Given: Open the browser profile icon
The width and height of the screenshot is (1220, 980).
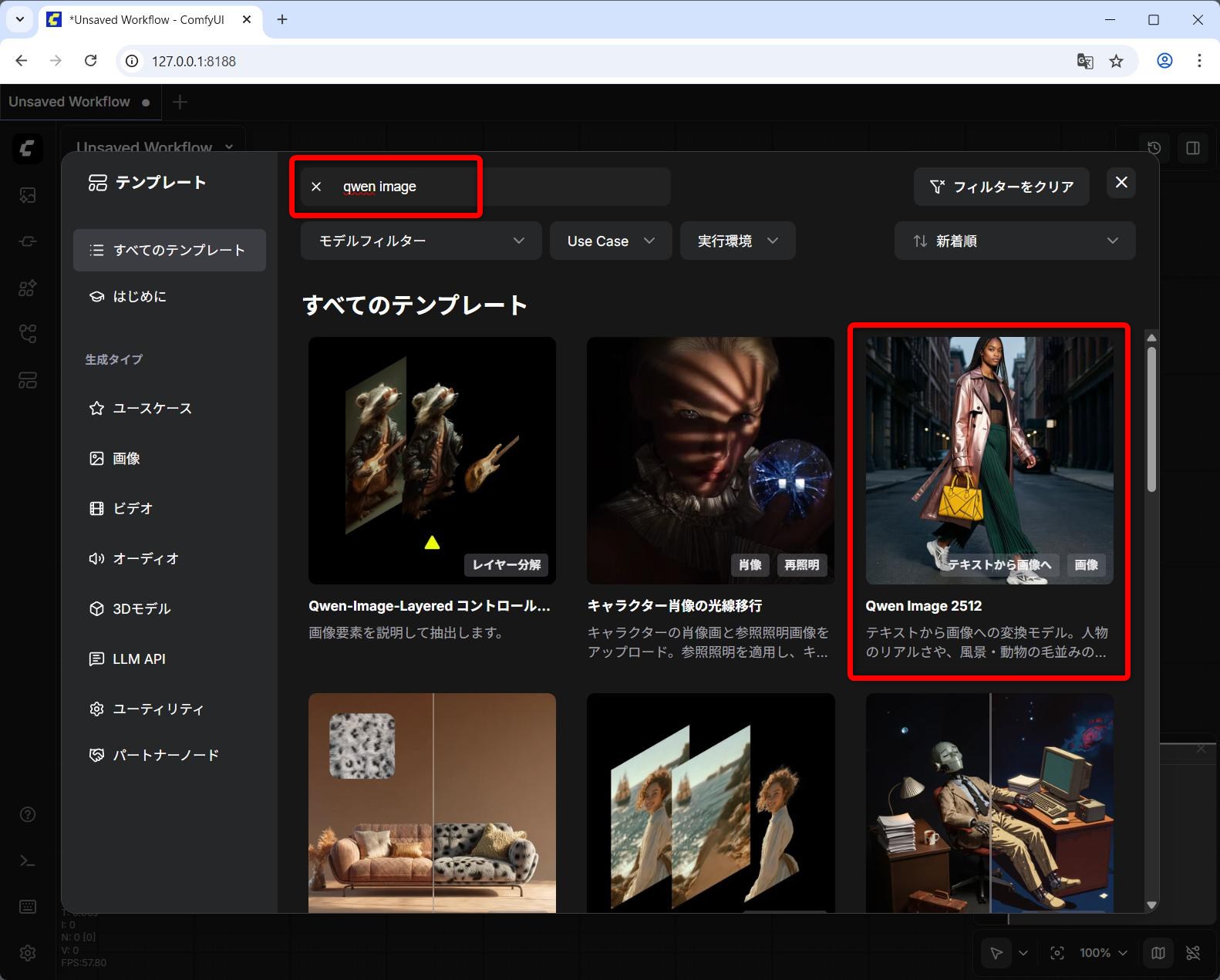Looking at the screenshot, I should point(1164,61).
